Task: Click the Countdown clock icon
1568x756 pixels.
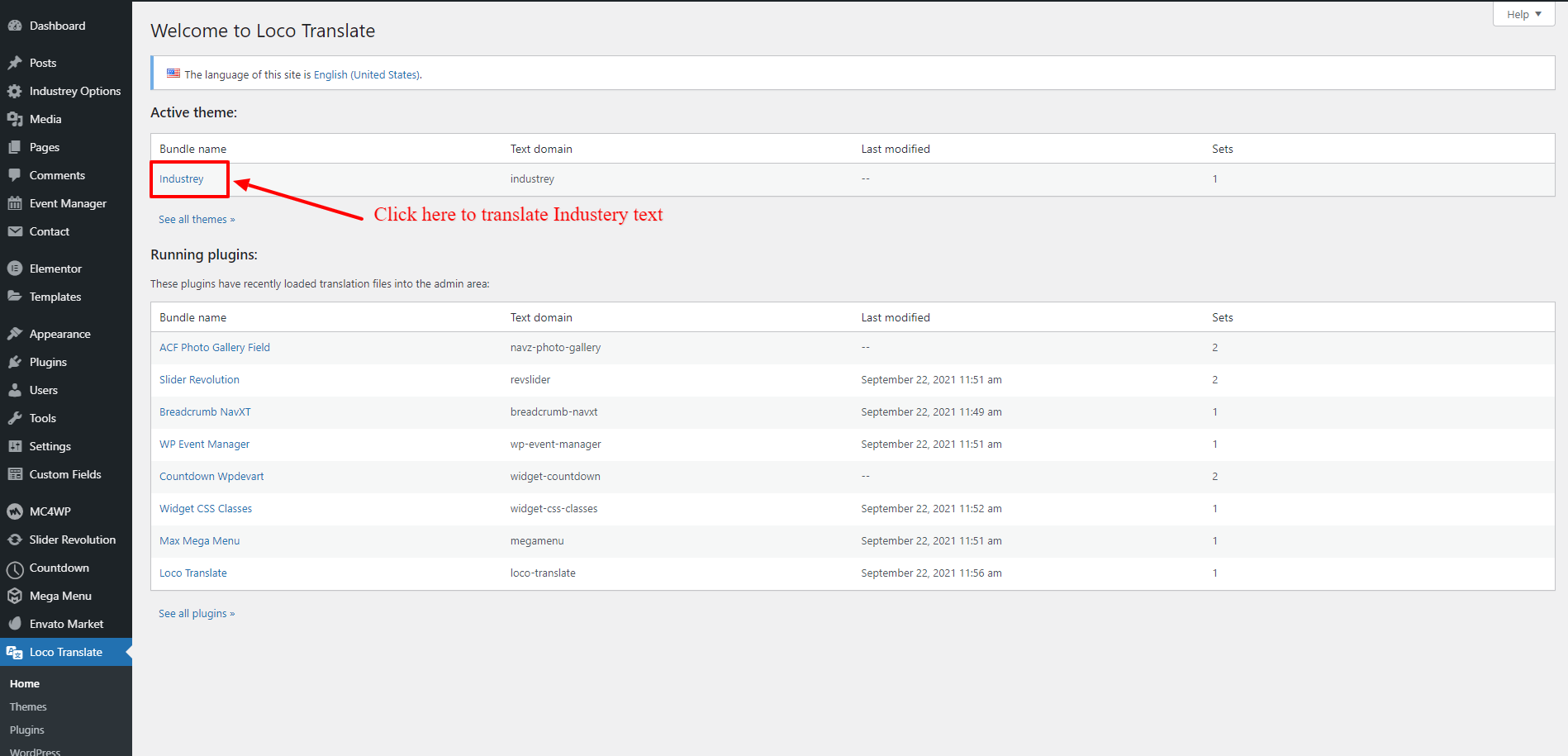Action: pos(15,568)
